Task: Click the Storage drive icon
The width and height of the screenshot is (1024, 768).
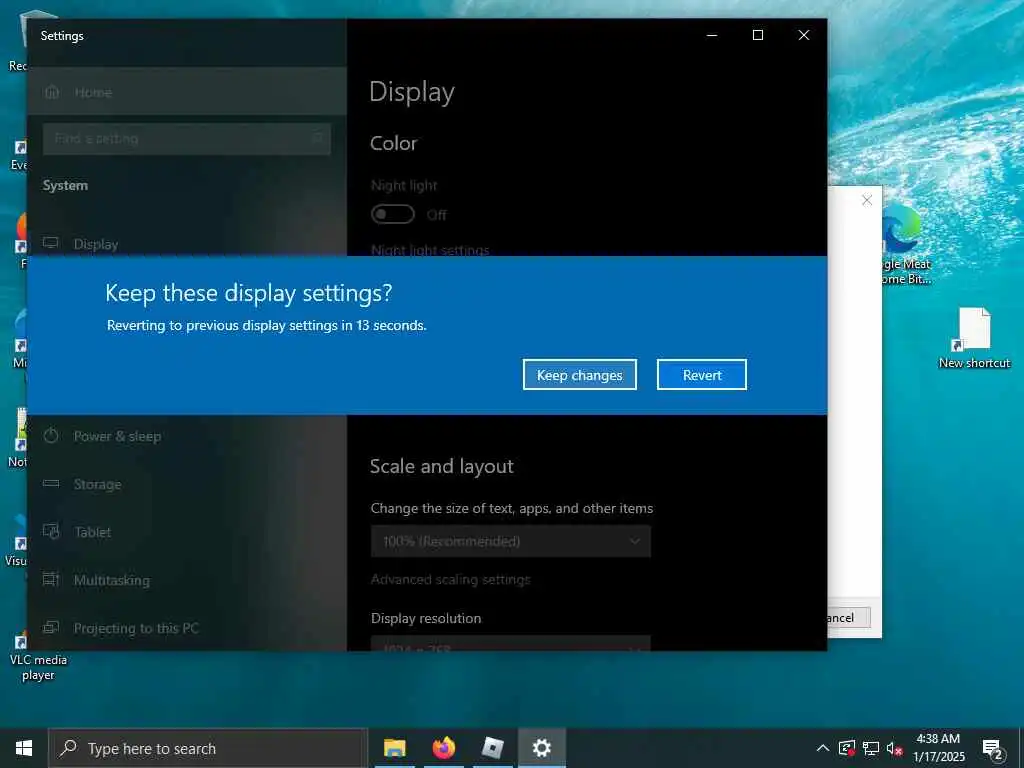Action: pyautogui.click(x=51, y=483)
